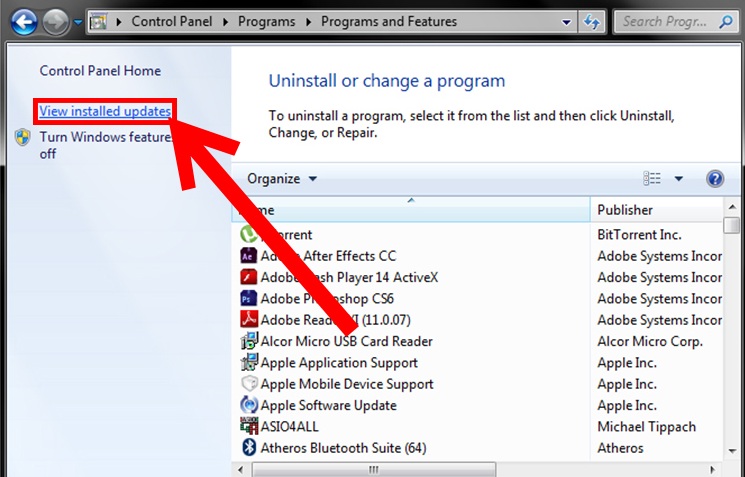
Task: Click the Apple Mobile Device Support icon
Action: tap(248, 383)
